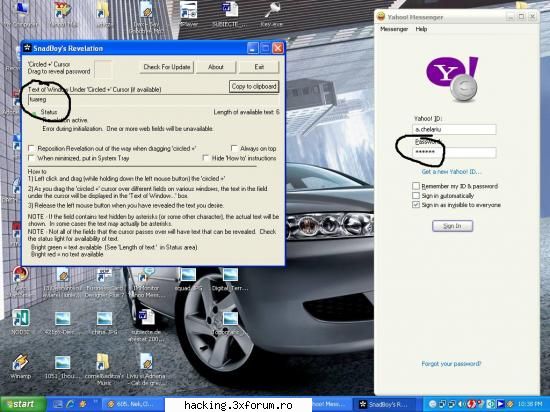The width and height of the screenshot is (550, 412).
Task: Click the Yahoo! ID input field
Action: coord(454,129)
